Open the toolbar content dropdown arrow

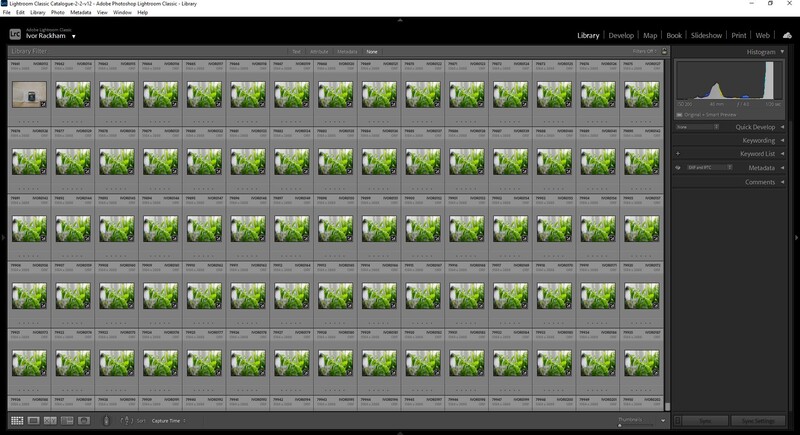pyautogui.click(x=663, y=421)
